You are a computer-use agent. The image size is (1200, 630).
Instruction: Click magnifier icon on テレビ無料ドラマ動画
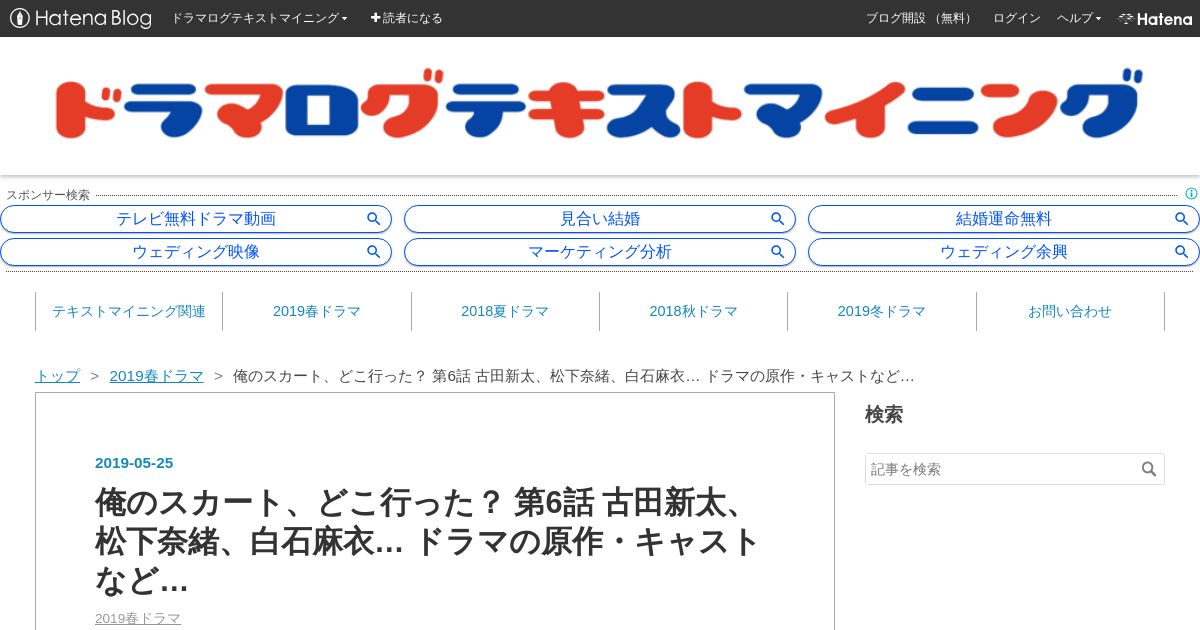pos(374,219)
